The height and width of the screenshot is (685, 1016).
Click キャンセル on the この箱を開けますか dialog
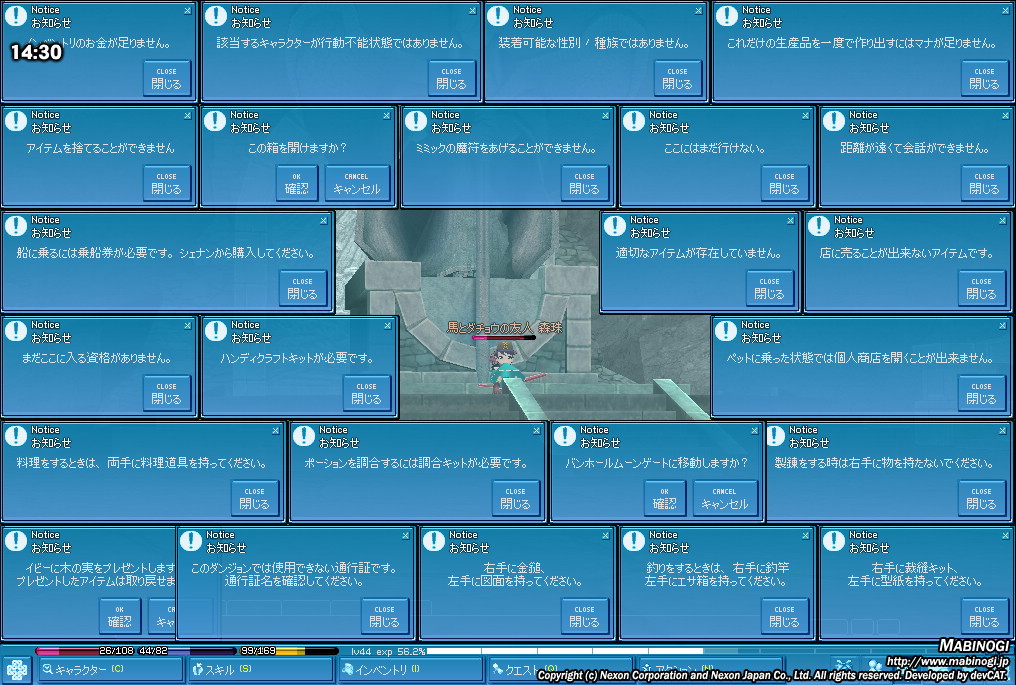(x=356, y=183)
